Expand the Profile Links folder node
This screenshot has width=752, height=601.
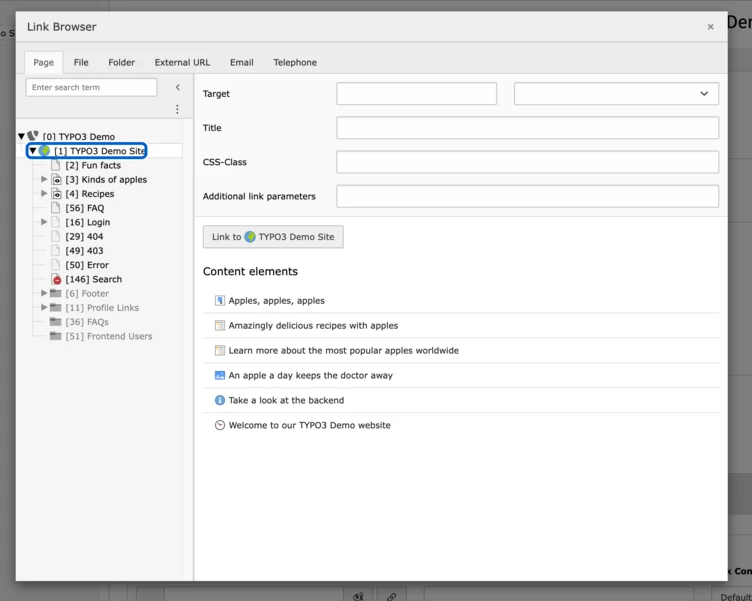(44, 307)
